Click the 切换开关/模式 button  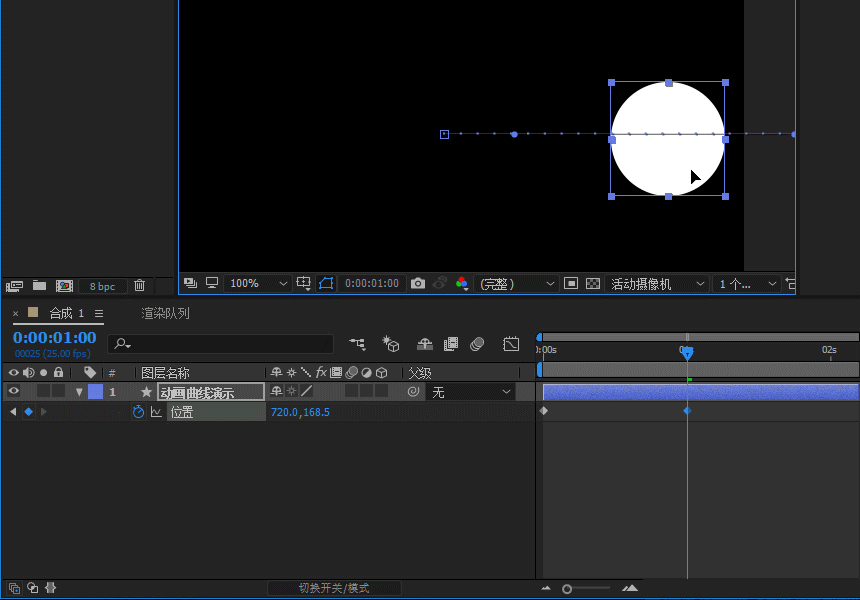334,588
